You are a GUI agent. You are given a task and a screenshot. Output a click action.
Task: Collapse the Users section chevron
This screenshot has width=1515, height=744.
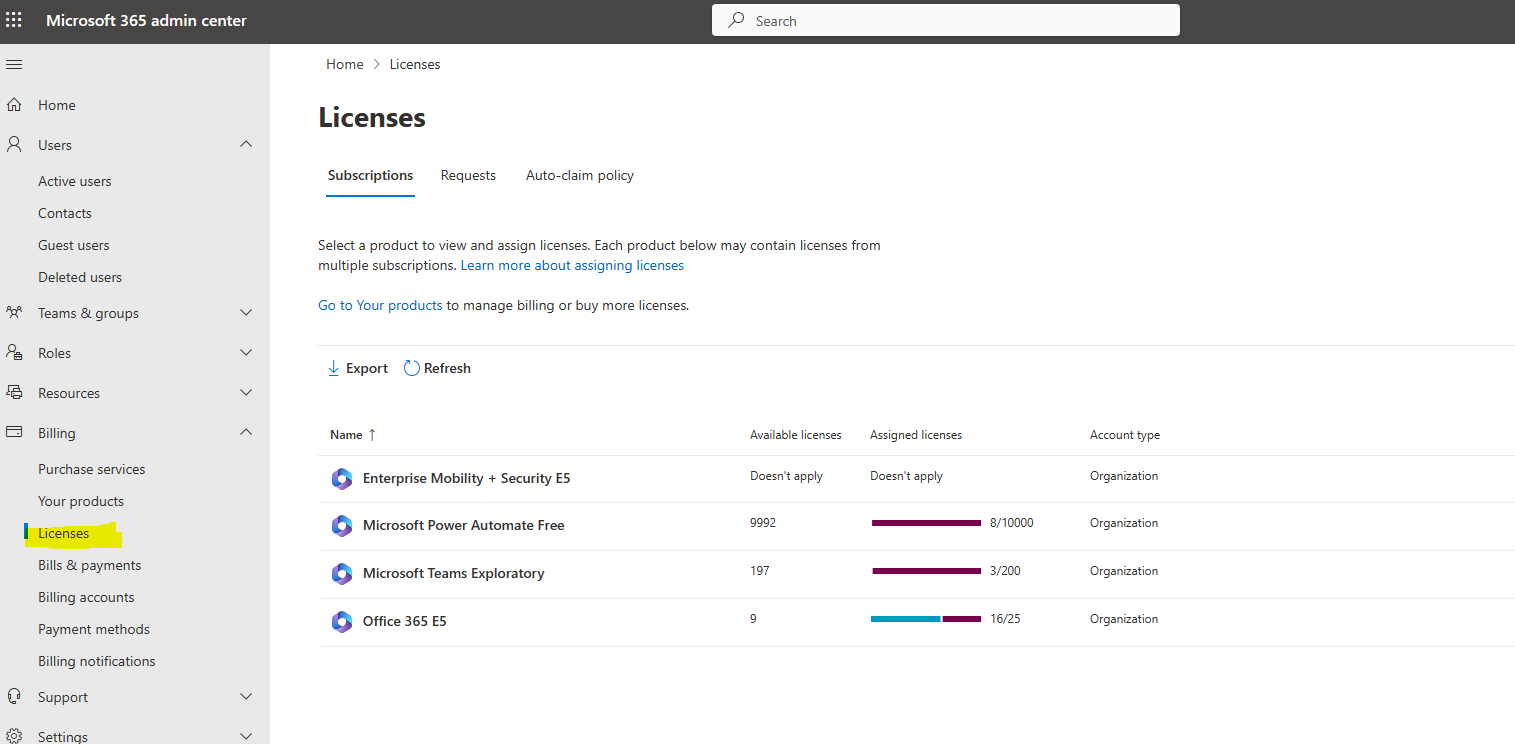pyautogui.click(x=246, y=144)
